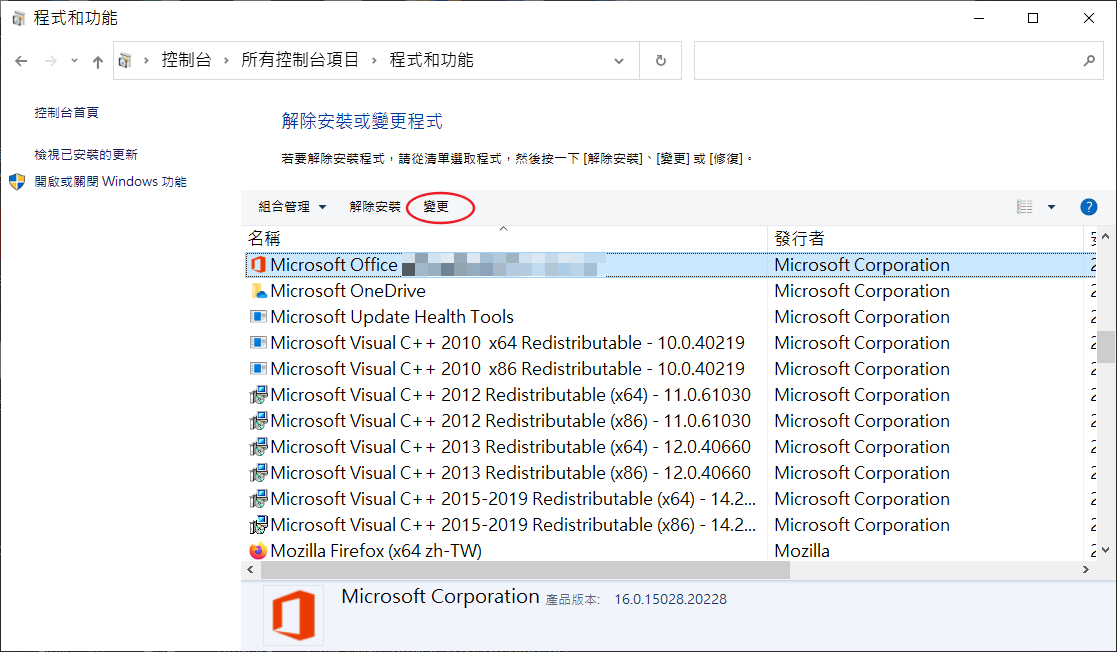Viewport: 1117px width, 652px height.
Task: Select Visual C++ 2010 x64 Redistributable row
Action: [x=670, y=343]
